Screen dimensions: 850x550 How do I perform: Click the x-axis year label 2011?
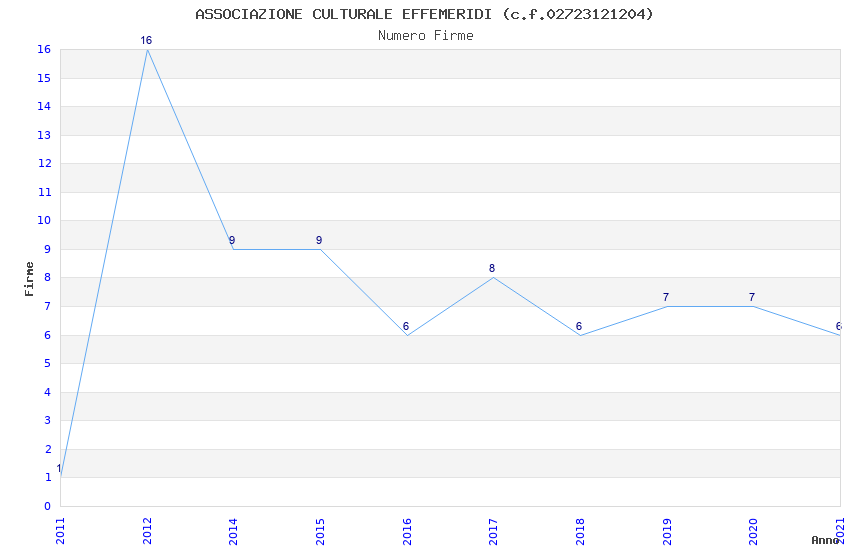[60, 531]
